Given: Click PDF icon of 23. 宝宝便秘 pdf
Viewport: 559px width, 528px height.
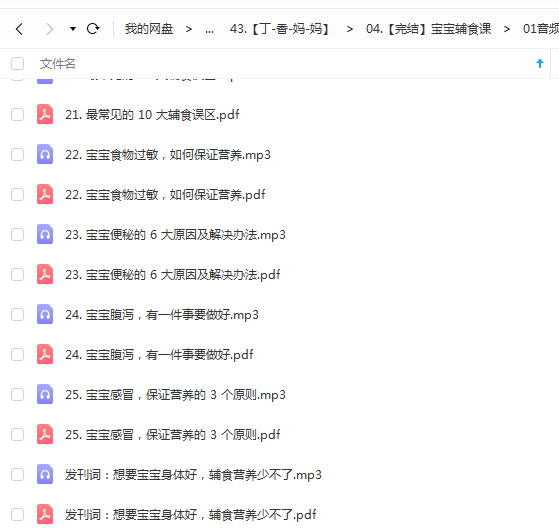Looking at the screenshot, I should (x=45, y=275).
